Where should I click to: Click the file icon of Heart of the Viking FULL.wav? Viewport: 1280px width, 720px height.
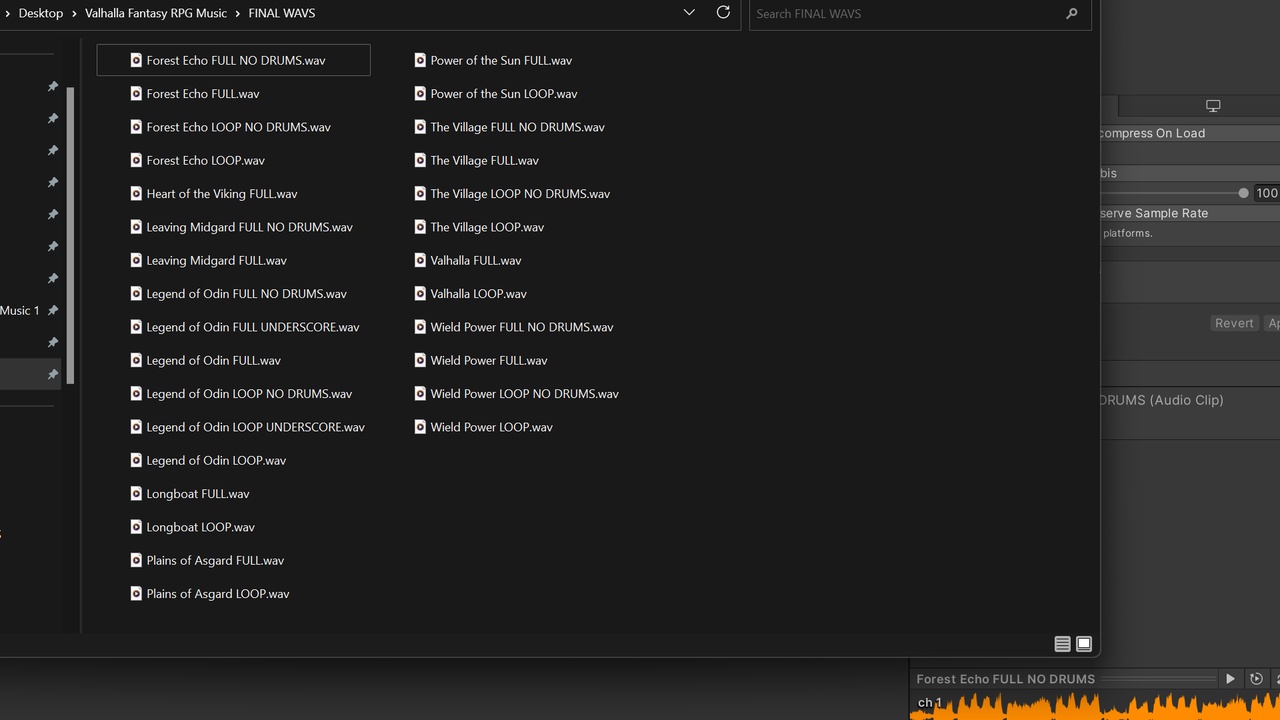click(136, 194)
